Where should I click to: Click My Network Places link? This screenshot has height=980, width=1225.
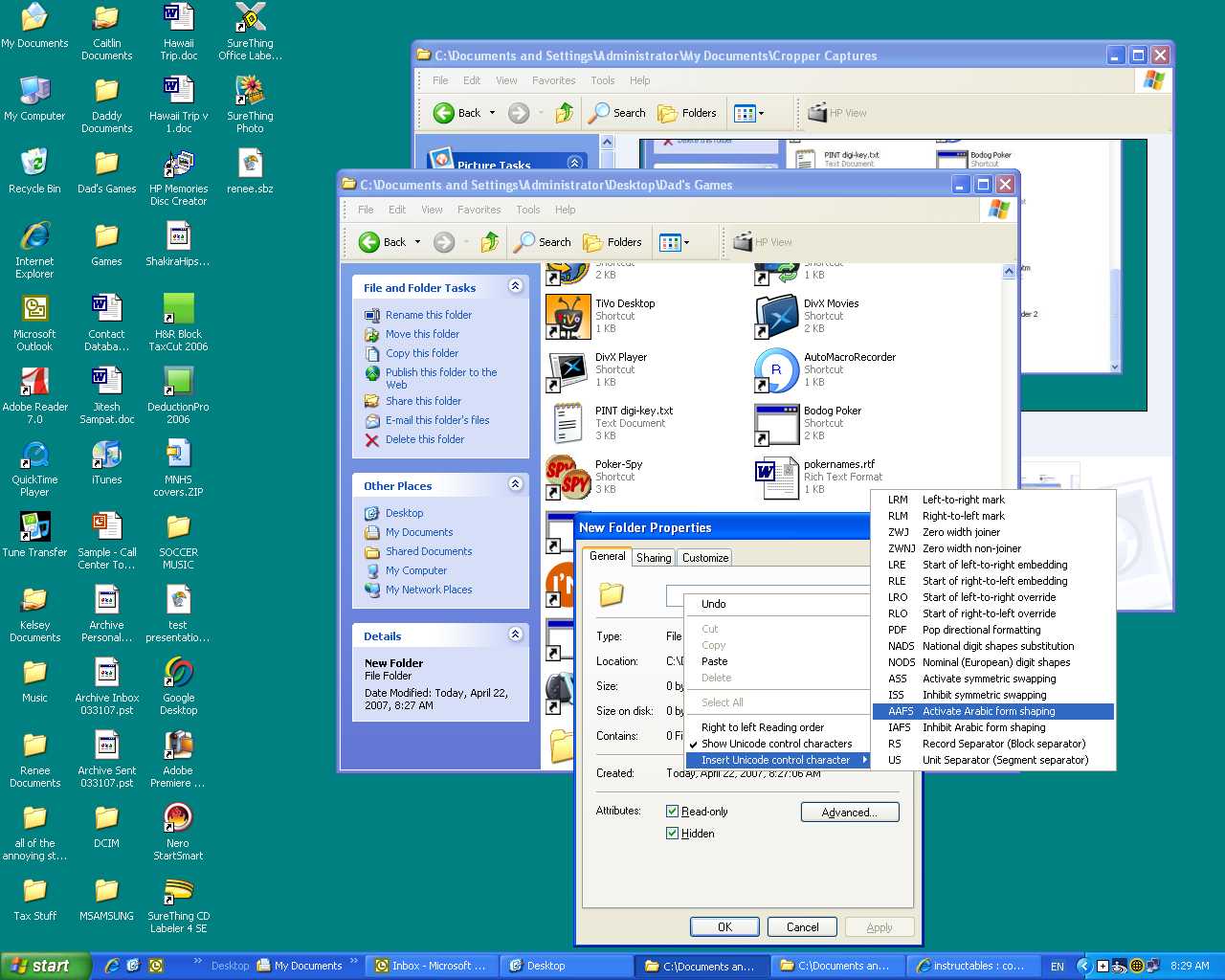click(x=429, y=590)
